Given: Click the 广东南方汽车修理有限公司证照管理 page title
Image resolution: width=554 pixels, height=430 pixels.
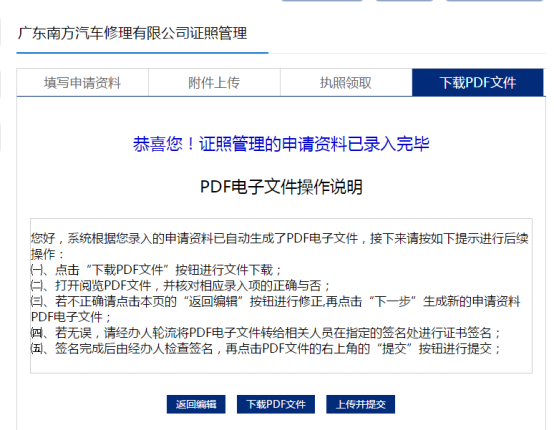Looking at the screenshot, I should coord(132,33).
